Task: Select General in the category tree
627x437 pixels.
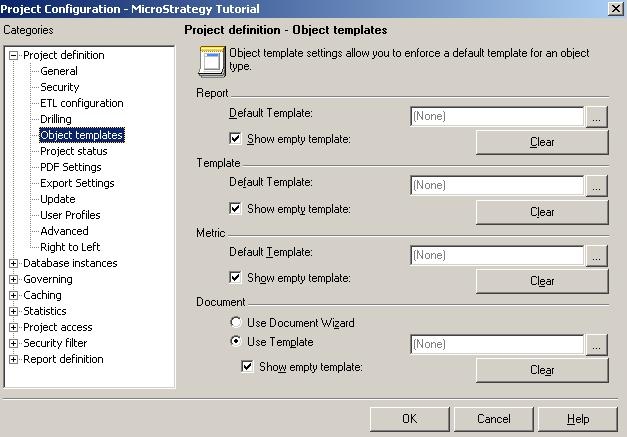Action: (x=59, y=71)
